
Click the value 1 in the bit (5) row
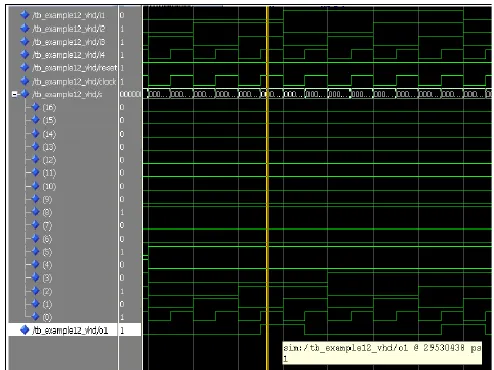tap(122, 252)
